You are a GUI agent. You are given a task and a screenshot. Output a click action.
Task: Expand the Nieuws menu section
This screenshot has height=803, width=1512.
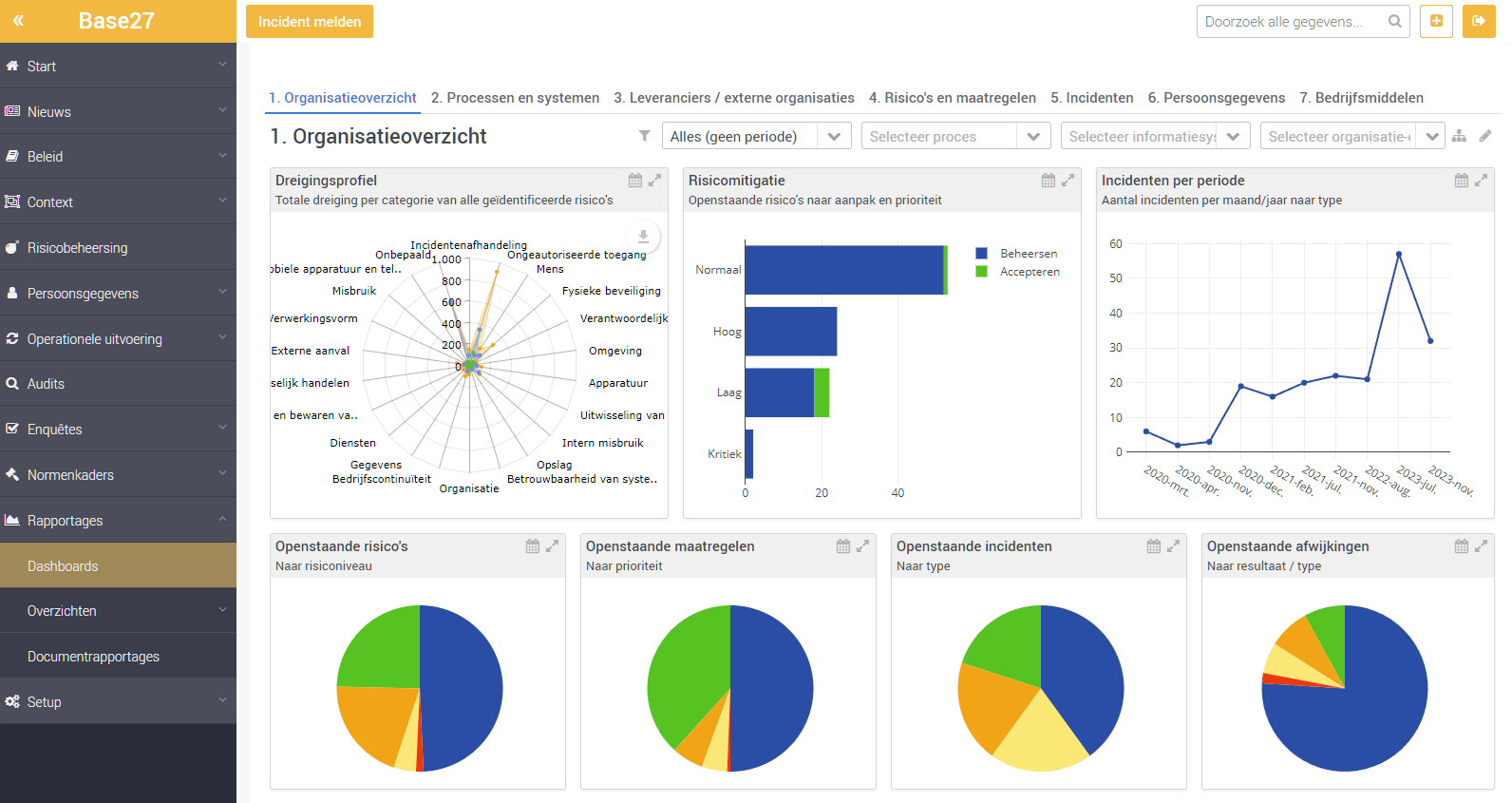[118, 112]
